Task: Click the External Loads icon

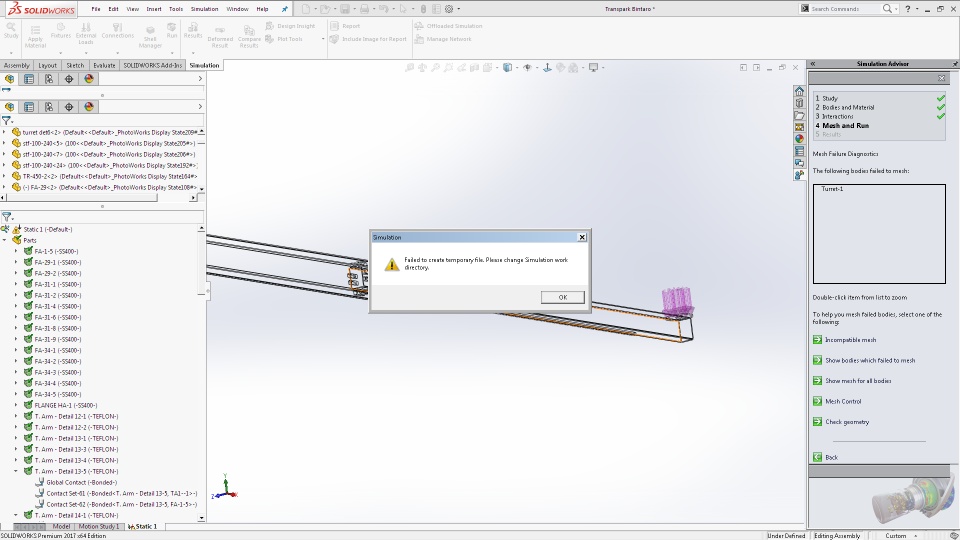Action: 86,34
